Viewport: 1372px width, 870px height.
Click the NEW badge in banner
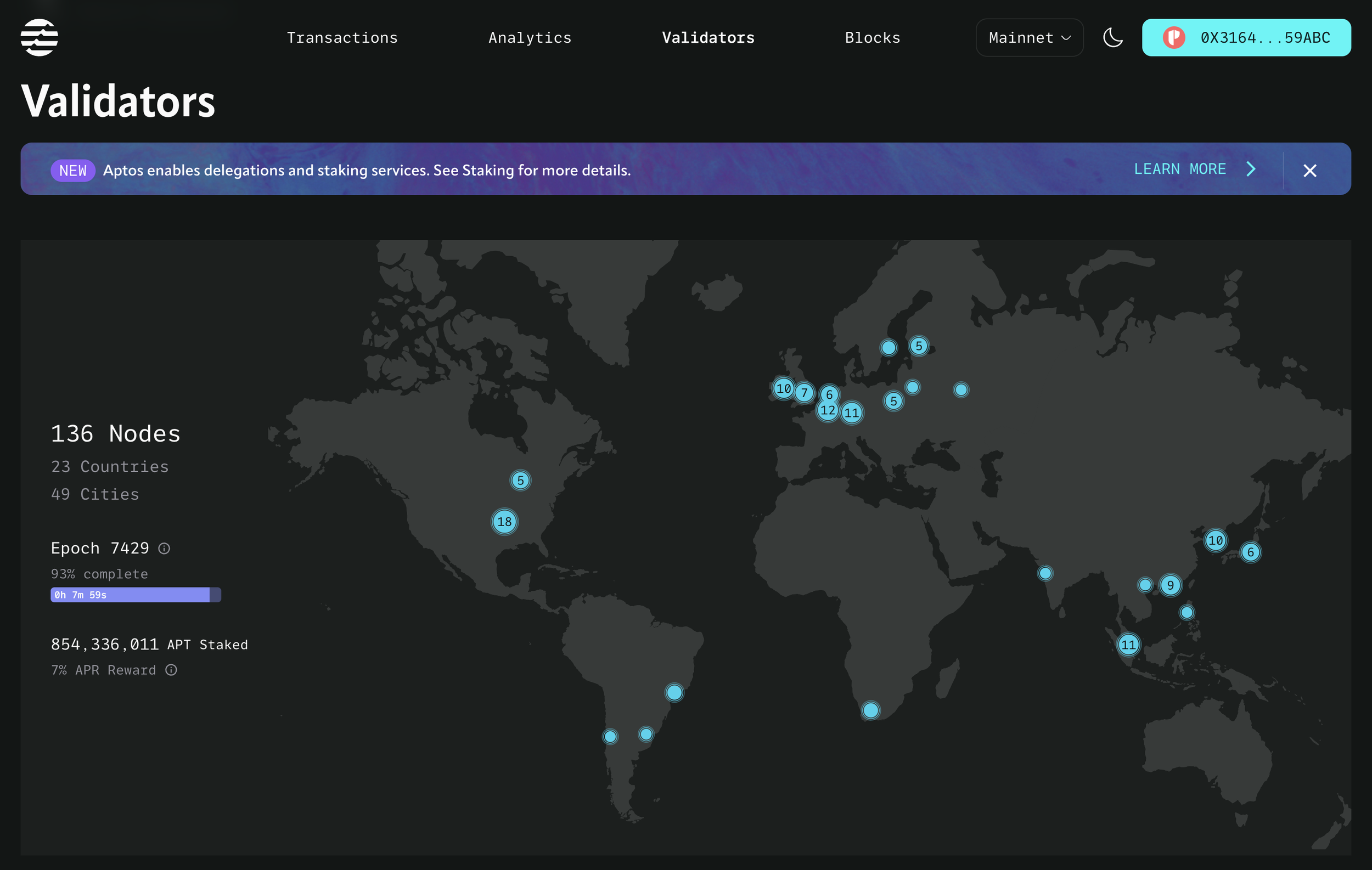(x=73, y=170)
